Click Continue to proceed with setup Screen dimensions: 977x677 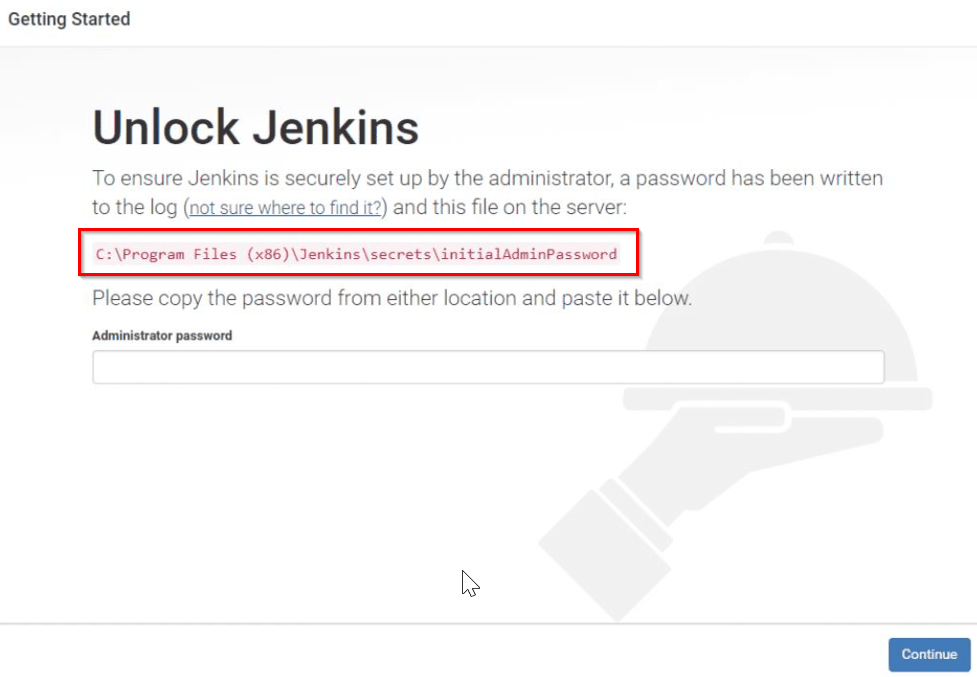[928, 654]
